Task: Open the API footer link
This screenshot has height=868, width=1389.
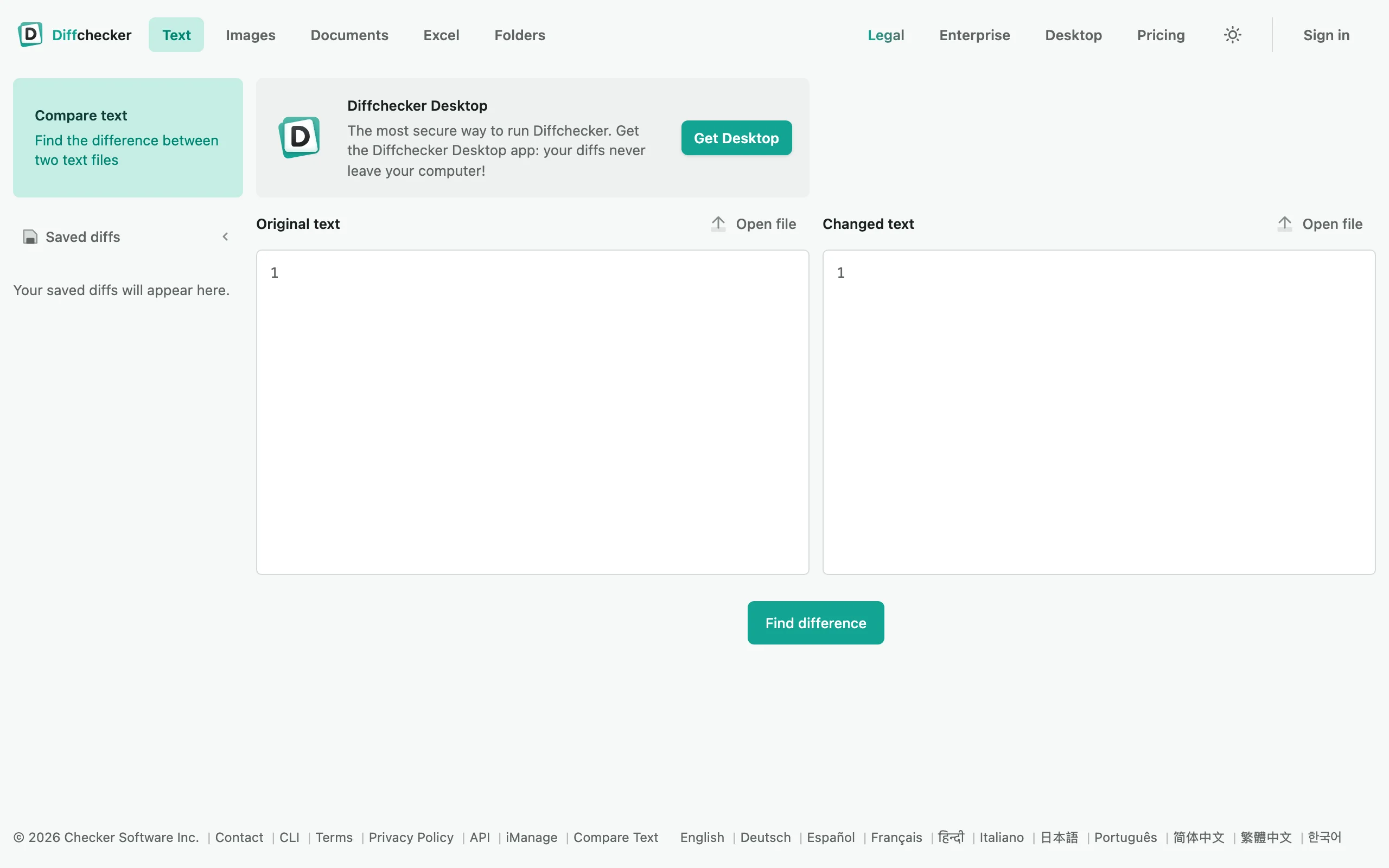Action: click(480, 838)
